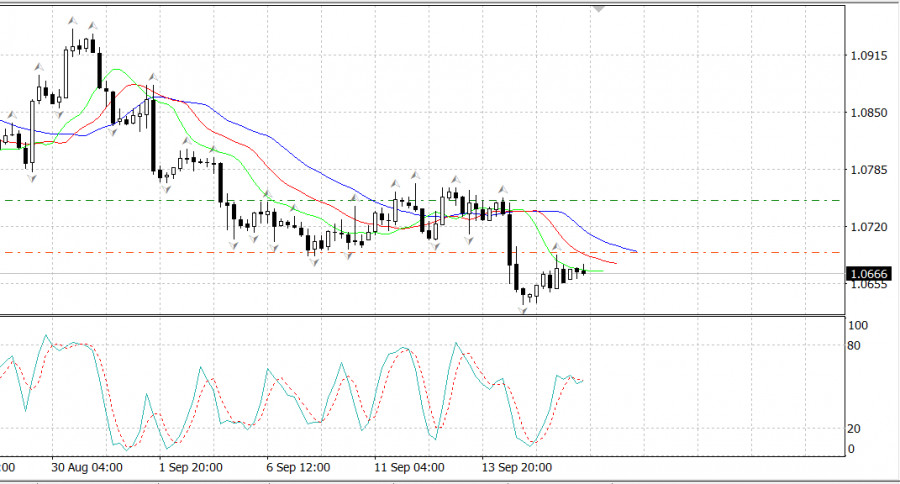The width and height of the screenshot is (900, 484).
Task: Select the current price label 1.0666
Action: coord(869,274)
